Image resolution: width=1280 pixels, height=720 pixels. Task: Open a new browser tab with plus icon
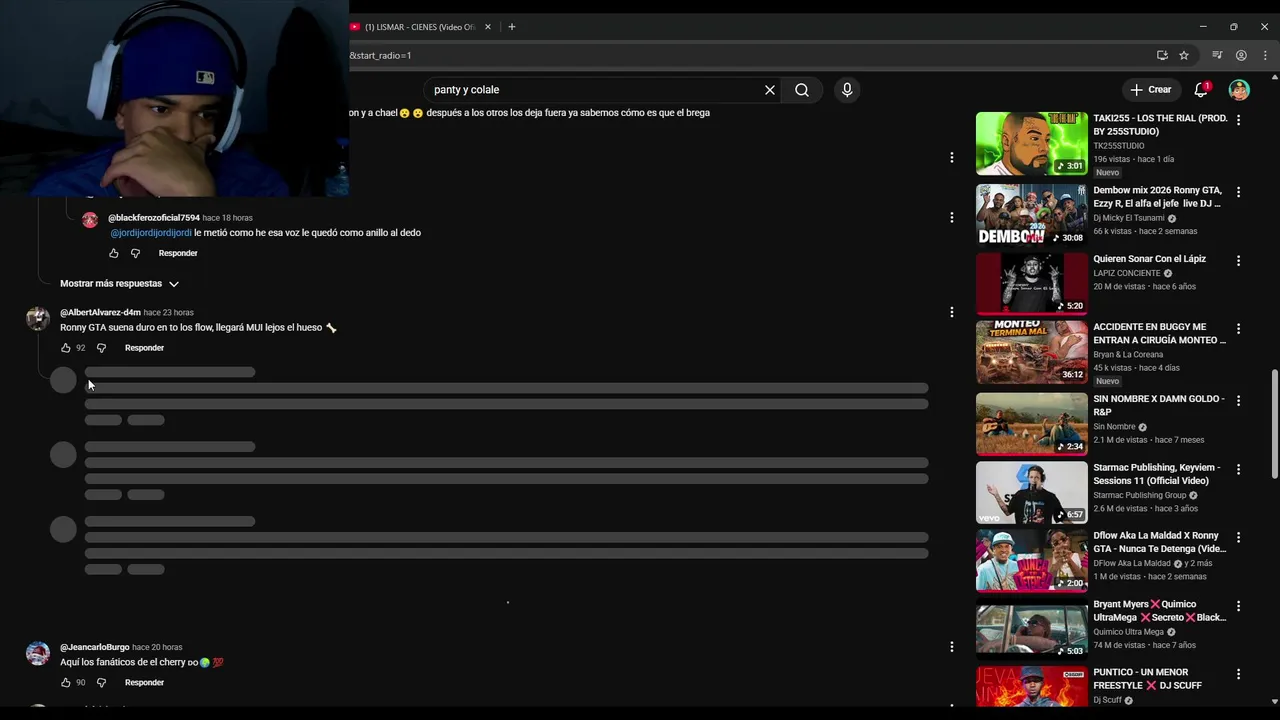512,27
